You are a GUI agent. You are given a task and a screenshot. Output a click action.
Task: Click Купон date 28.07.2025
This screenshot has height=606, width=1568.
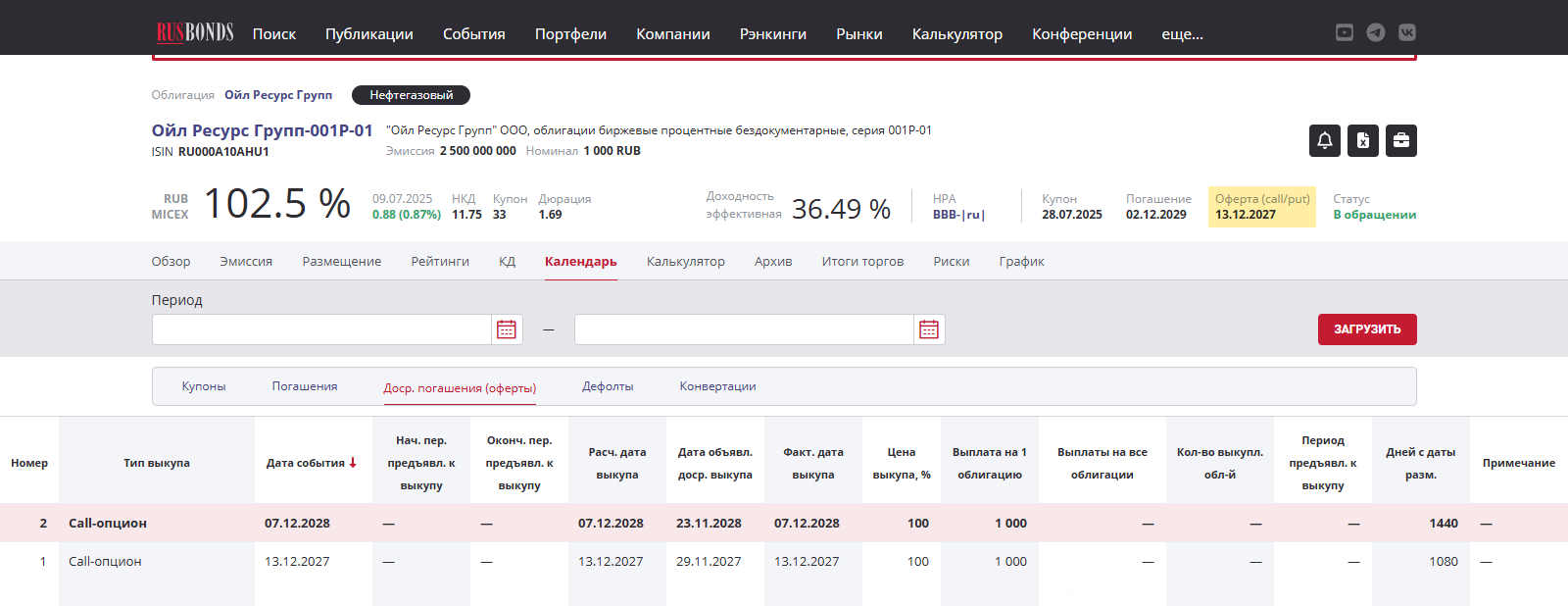1072,215
